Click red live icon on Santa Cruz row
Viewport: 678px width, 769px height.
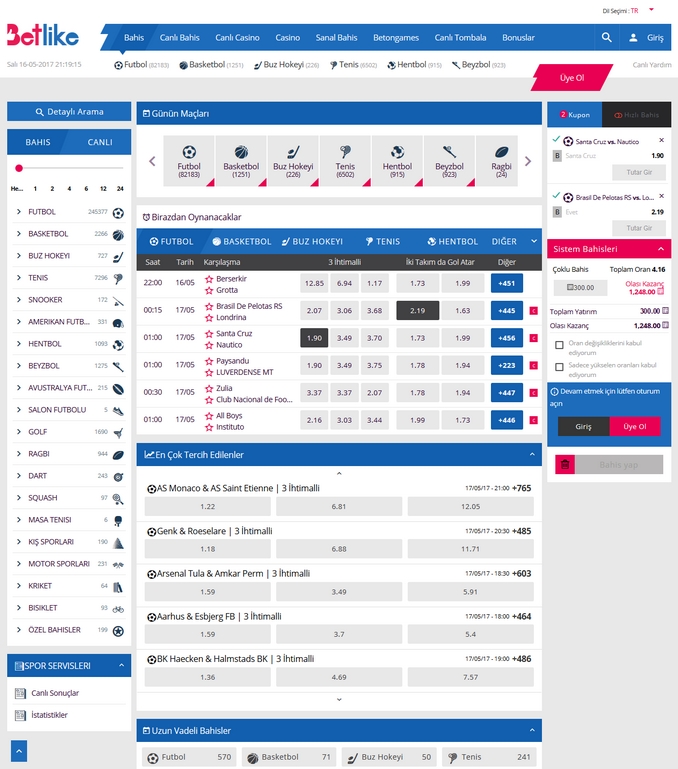coord(533,338)
